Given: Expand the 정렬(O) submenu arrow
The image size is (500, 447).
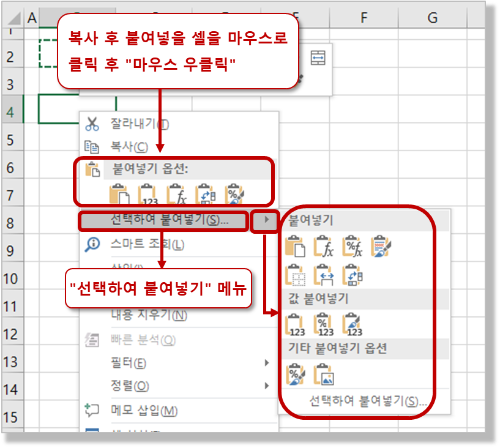Looking at the screenshot, I should [266, 386].
